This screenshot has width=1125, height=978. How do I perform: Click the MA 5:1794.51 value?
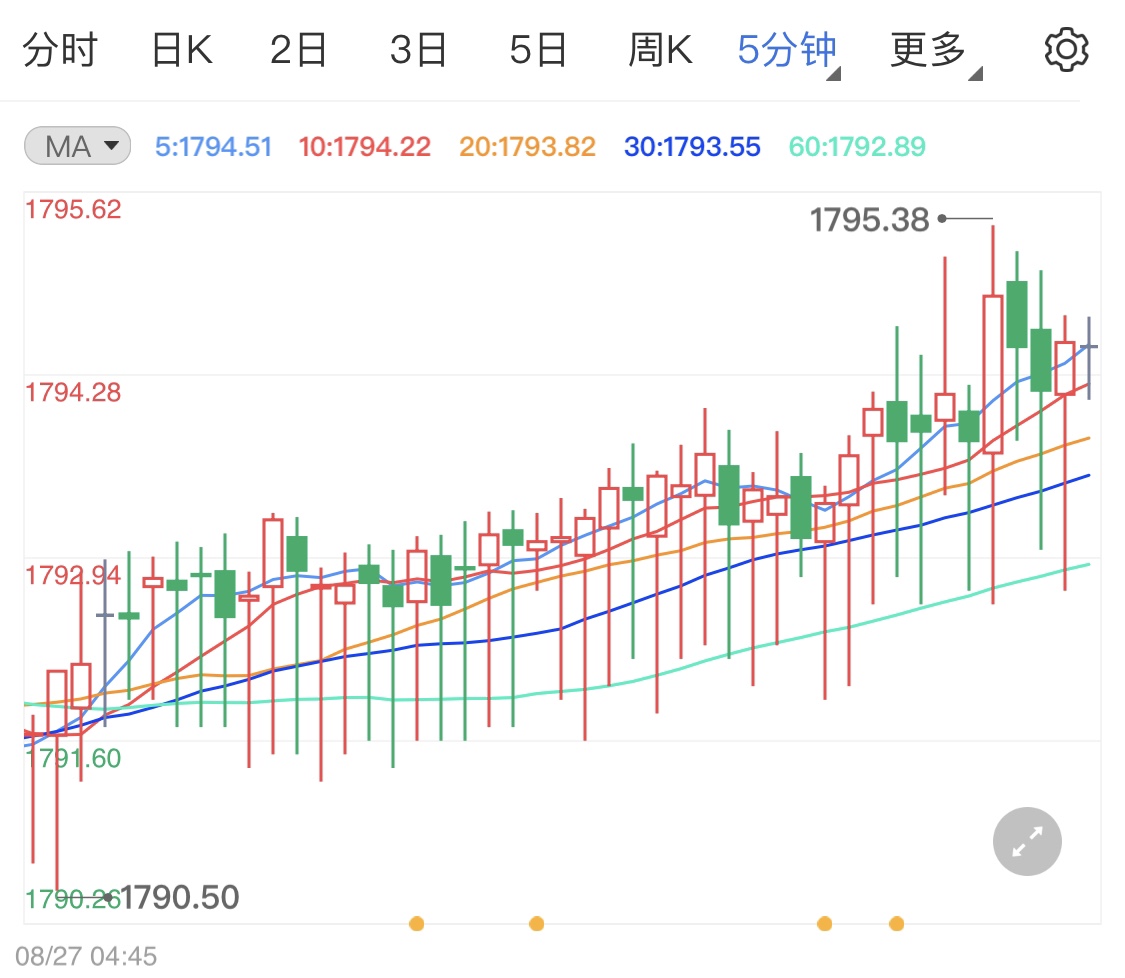(214, 146)
